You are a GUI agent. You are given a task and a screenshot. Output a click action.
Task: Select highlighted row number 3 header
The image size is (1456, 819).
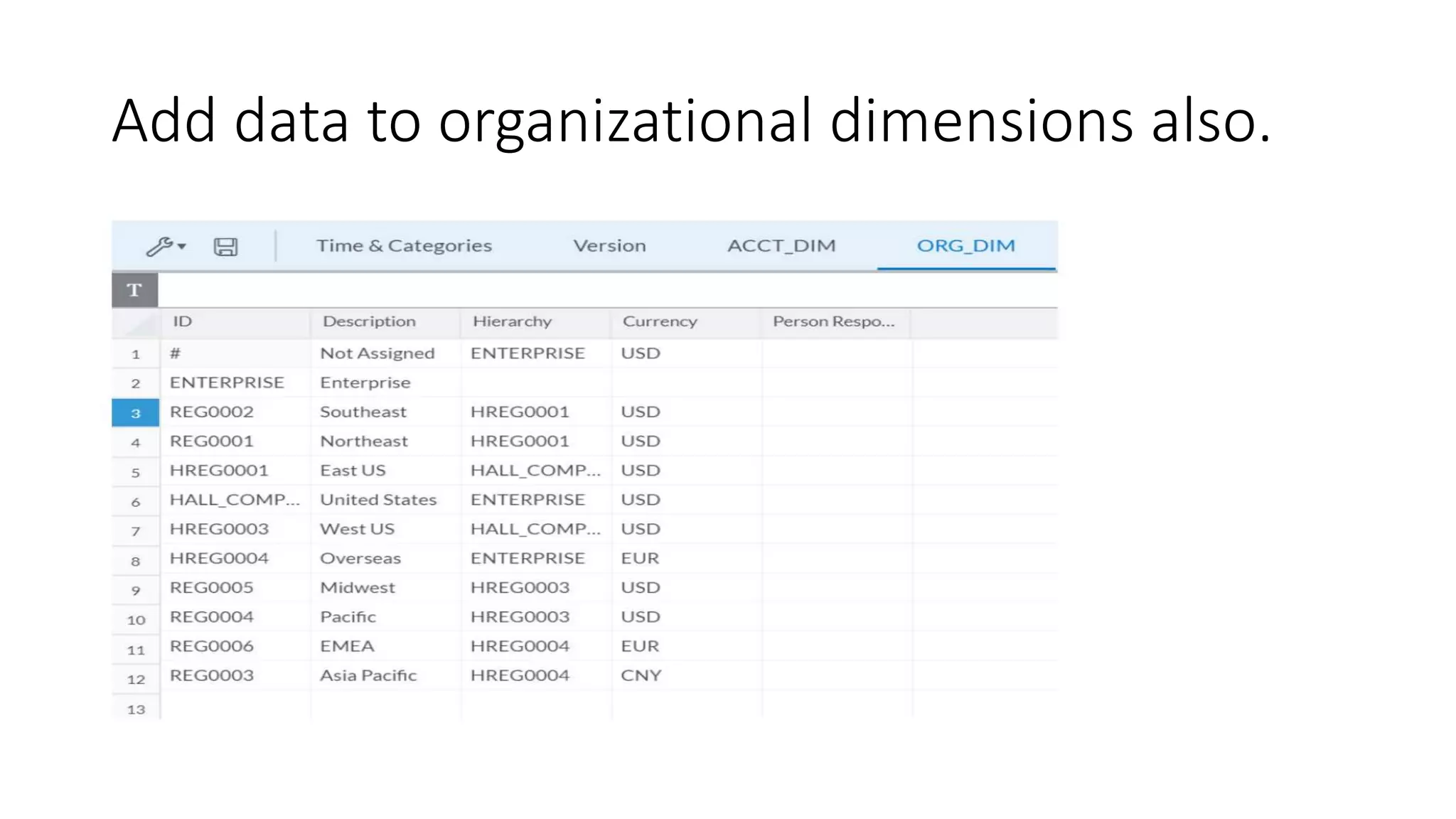point(135,412)
